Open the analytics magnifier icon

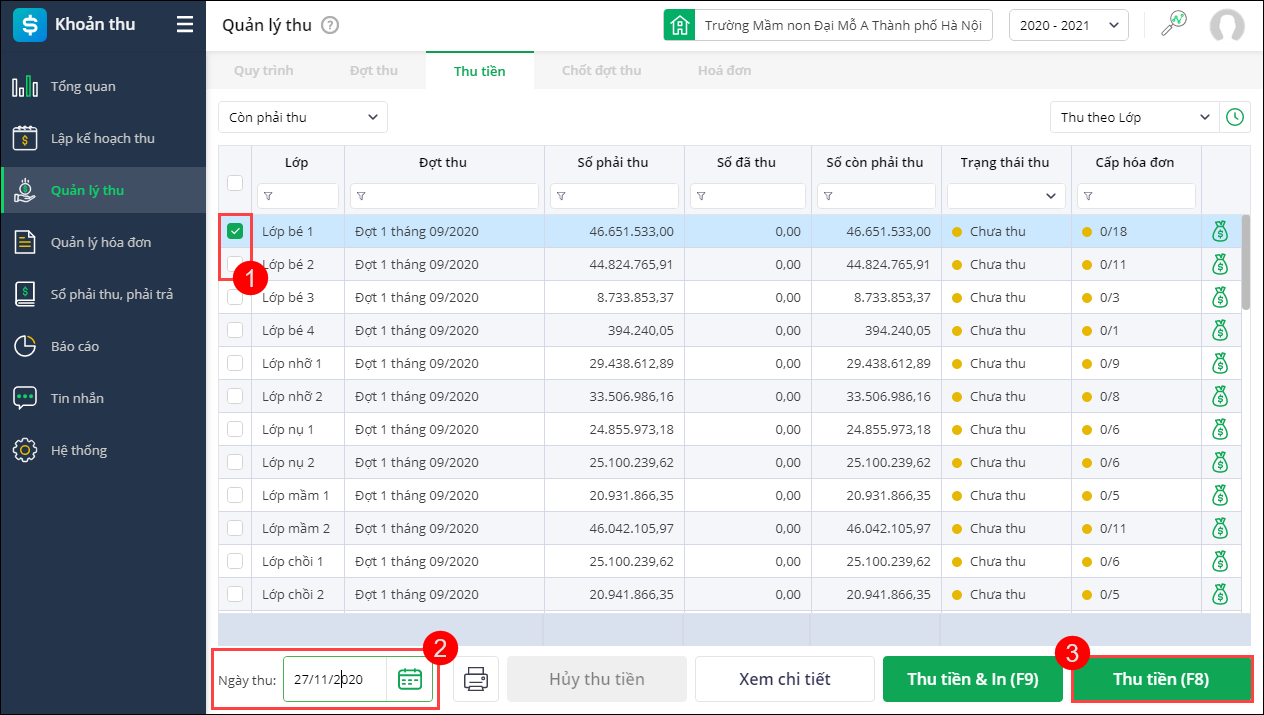(x=1173, y=25)
